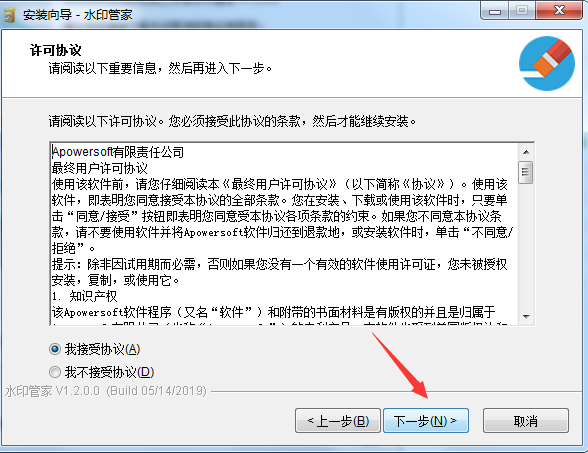
Task: Minimize the 安装向导 window
Action: point(495,10)
